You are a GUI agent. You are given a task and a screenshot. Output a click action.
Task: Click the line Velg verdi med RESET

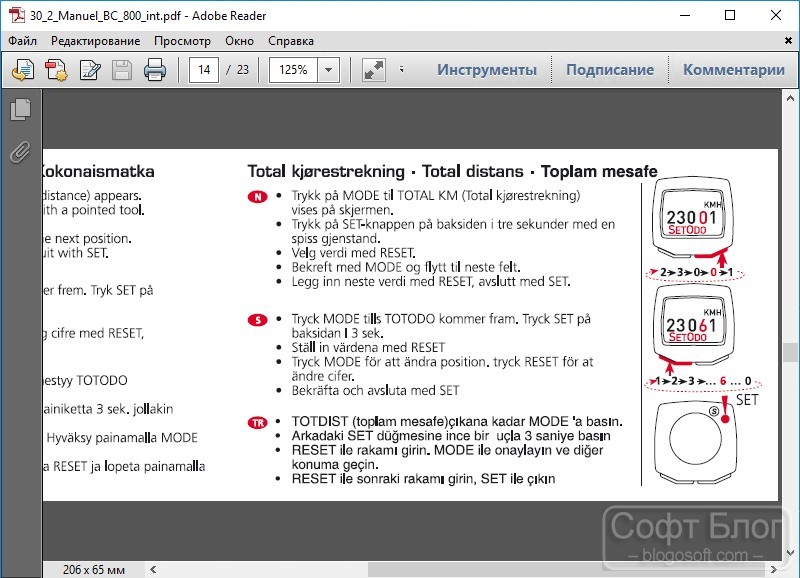pos(354,253)
